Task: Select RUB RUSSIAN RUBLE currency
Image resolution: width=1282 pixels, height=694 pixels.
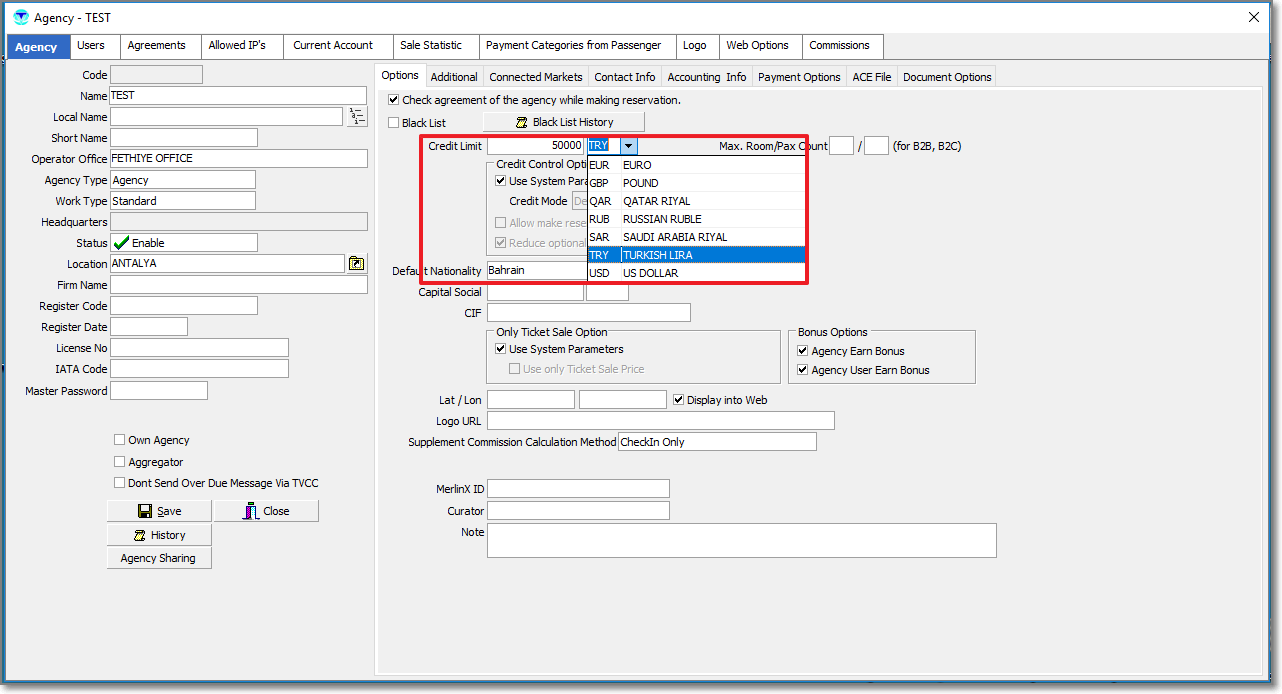Action: (x=696, y=219)
